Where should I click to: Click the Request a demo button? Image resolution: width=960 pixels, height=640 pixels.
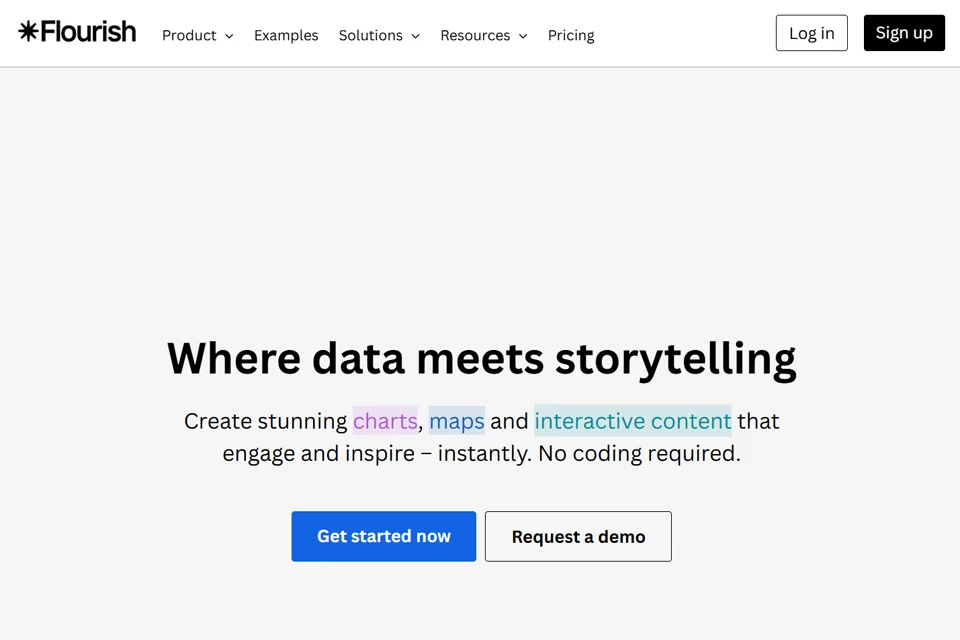coord(578,536)
